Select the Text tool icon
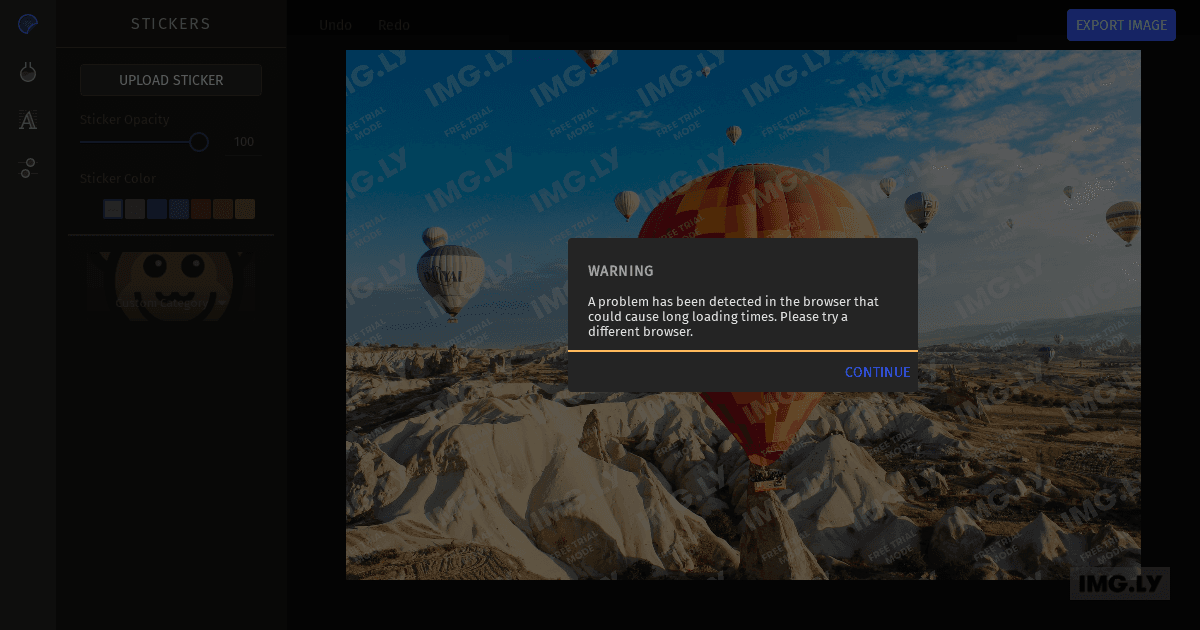The image size is (1200, 630). pos(28,120)
